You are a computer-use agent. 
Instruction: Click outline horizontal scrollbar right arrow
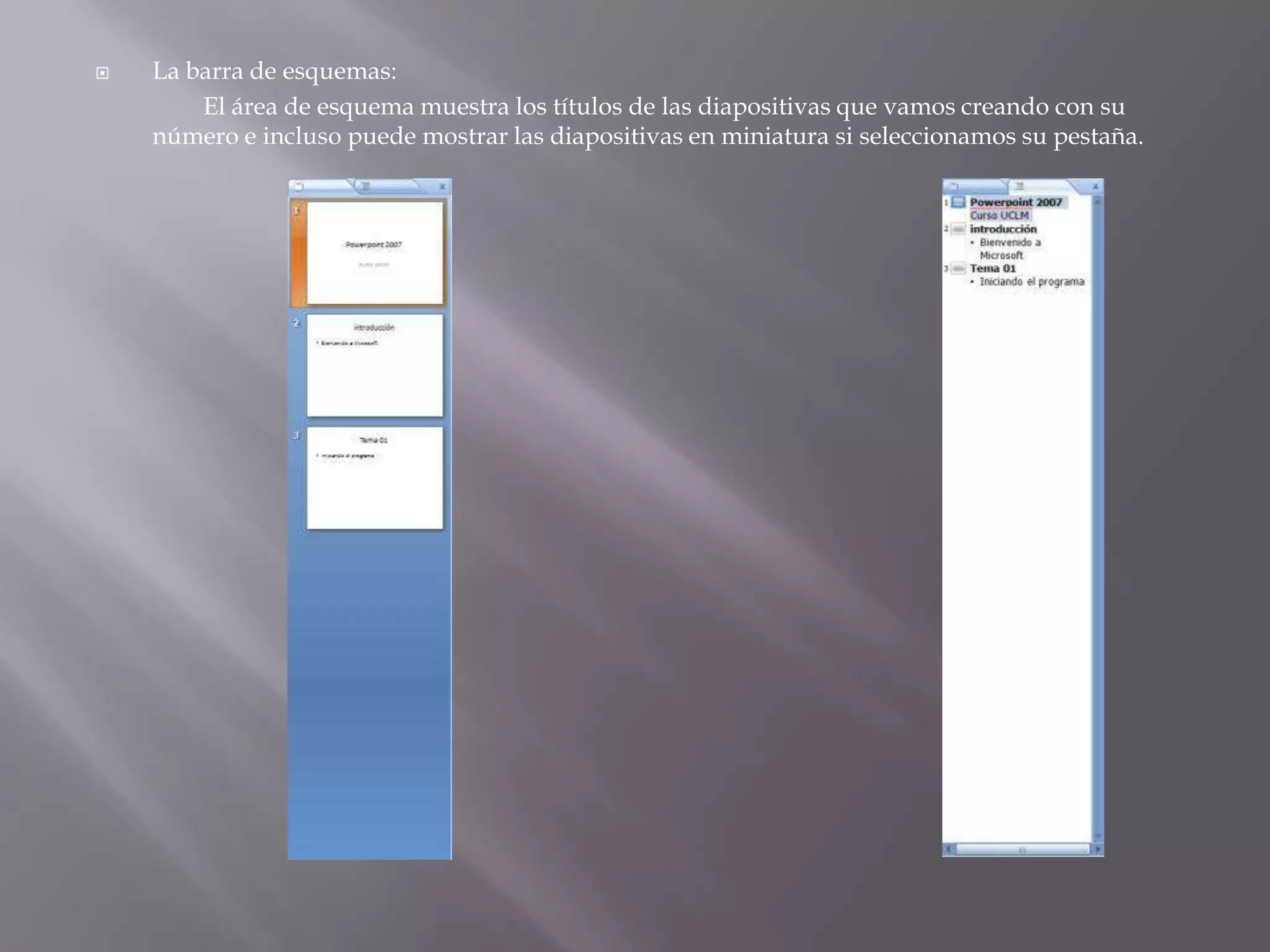pos(1098,850)
